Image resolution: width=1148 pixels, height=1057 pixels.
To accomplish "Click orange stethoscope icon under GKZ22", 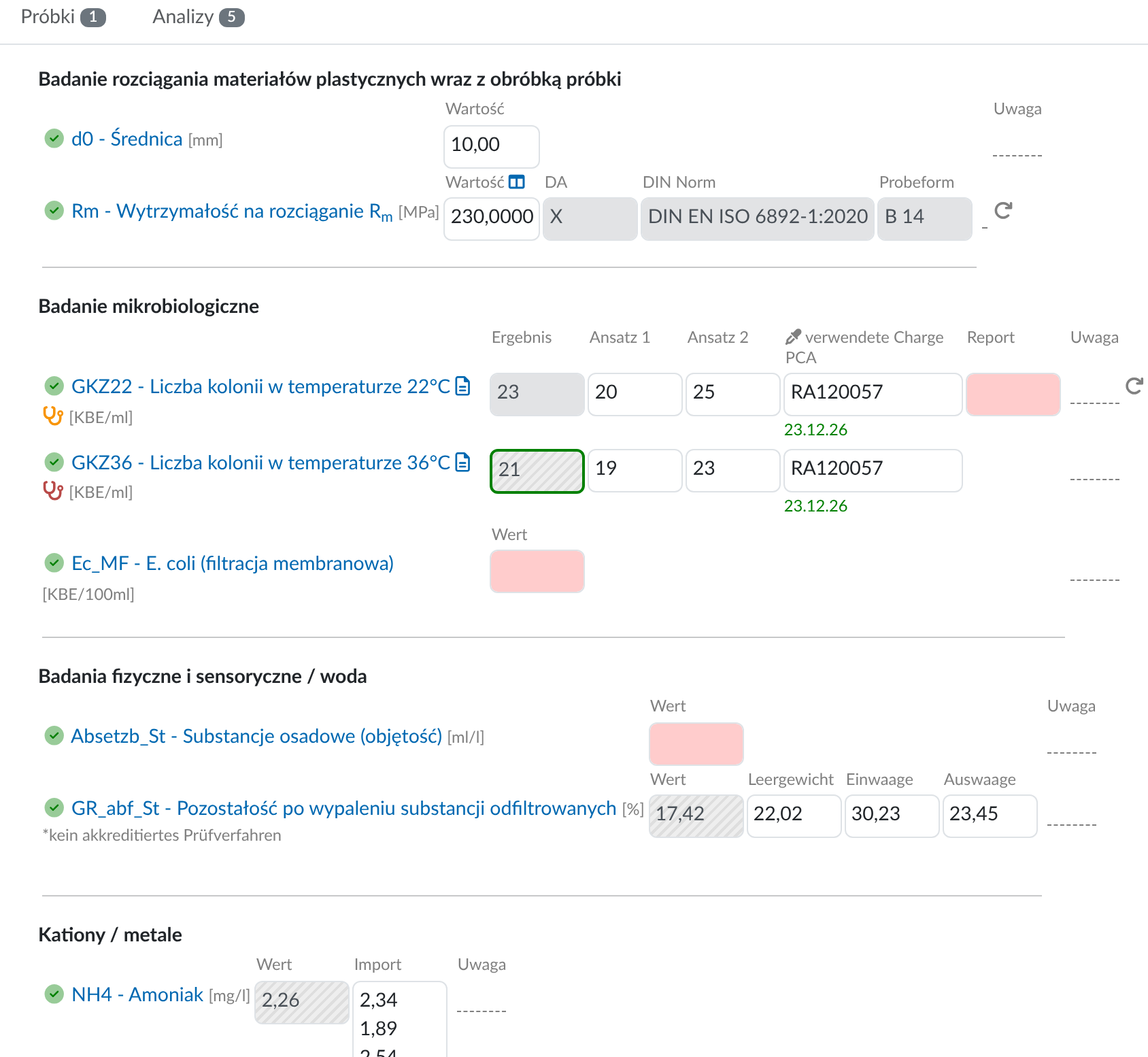I will point(53,415).
